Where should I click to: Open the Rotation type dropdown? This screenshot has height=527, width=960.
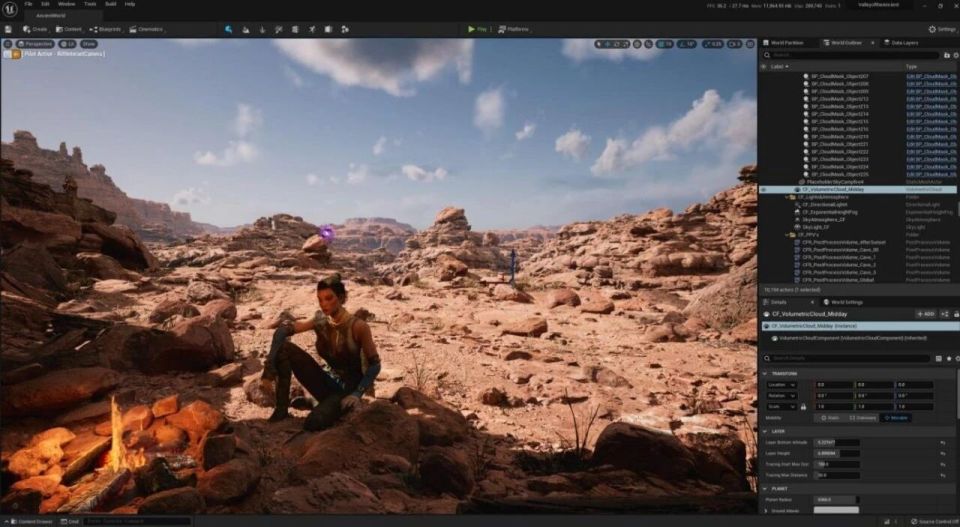click(x=781, y=396)
